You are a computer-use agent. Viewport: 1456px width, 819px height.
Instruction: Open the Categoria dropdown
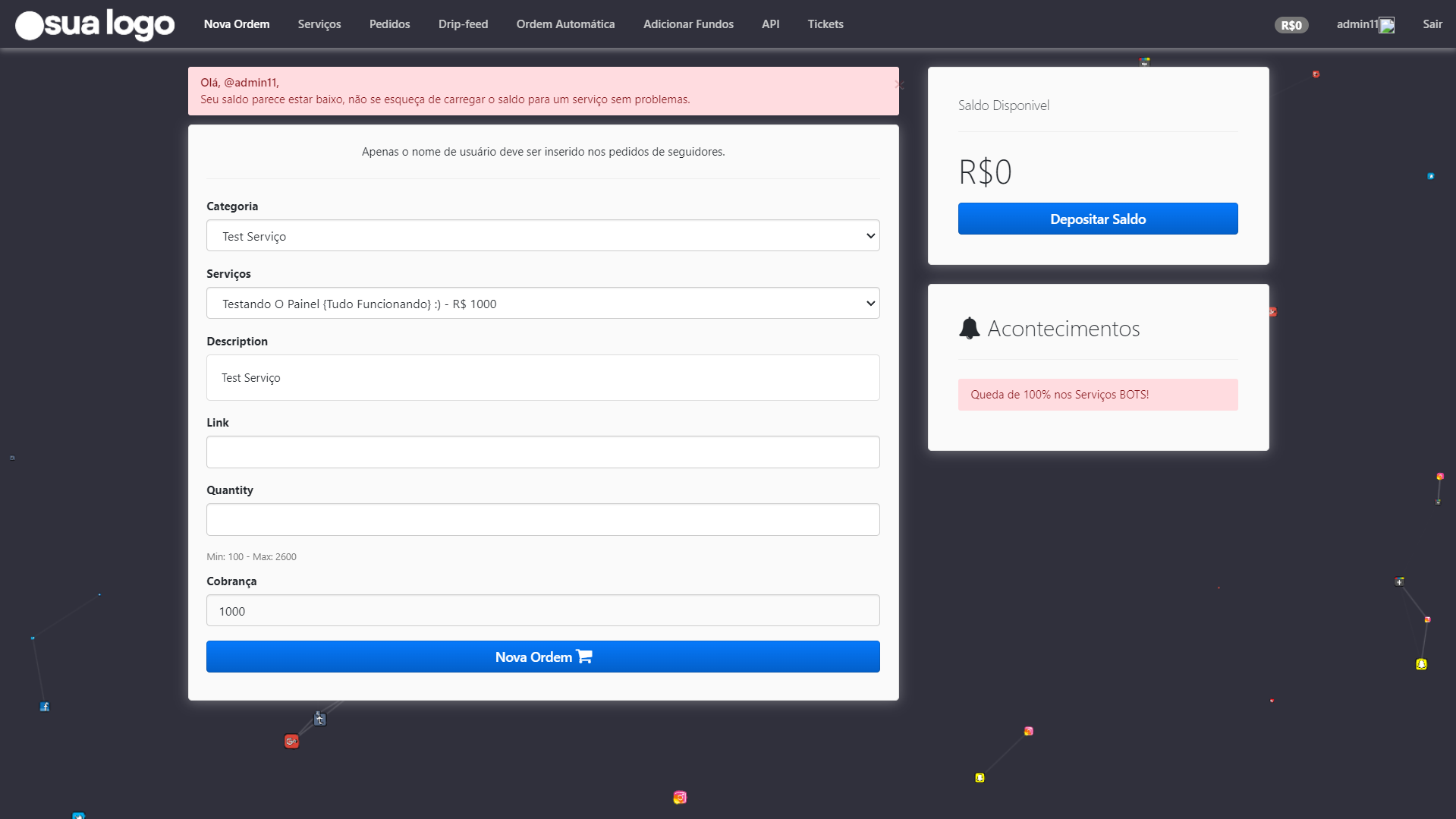coord(542,236)
